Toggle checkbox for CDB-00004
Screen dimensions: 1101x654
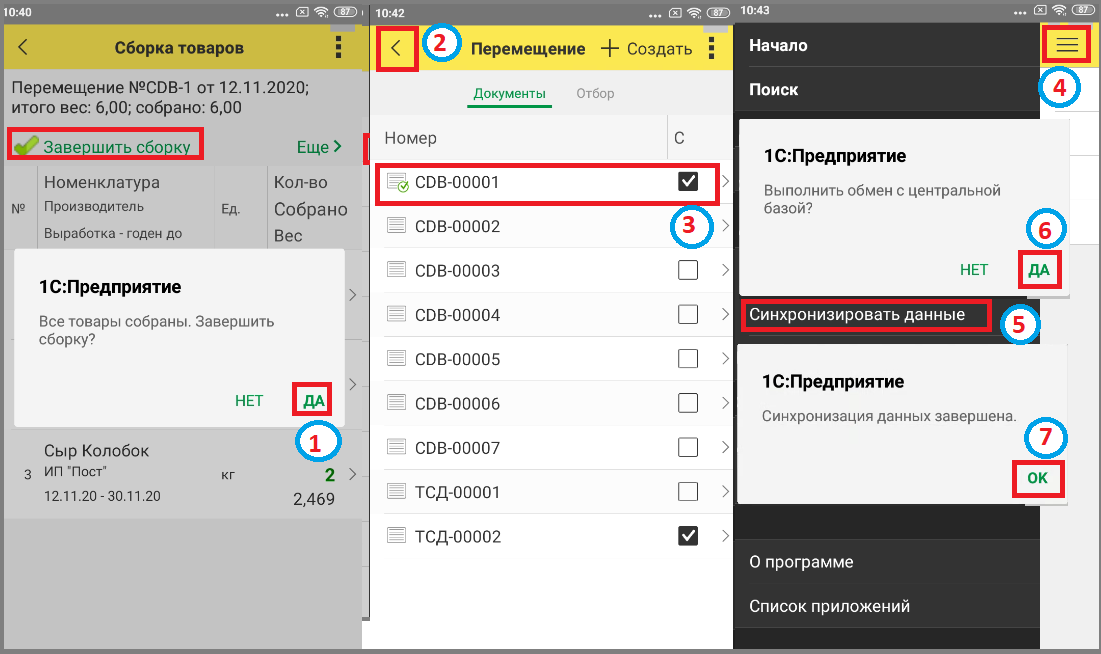688,314
